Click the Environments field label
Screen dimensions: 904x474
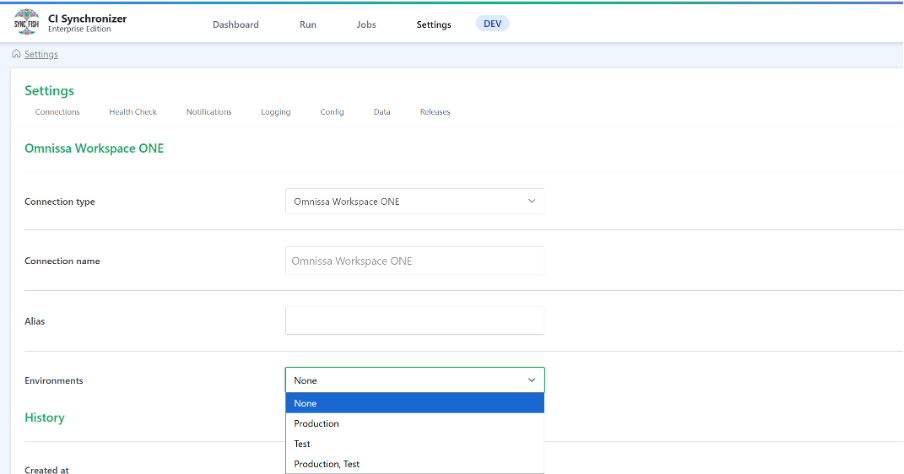pos(54,381)
